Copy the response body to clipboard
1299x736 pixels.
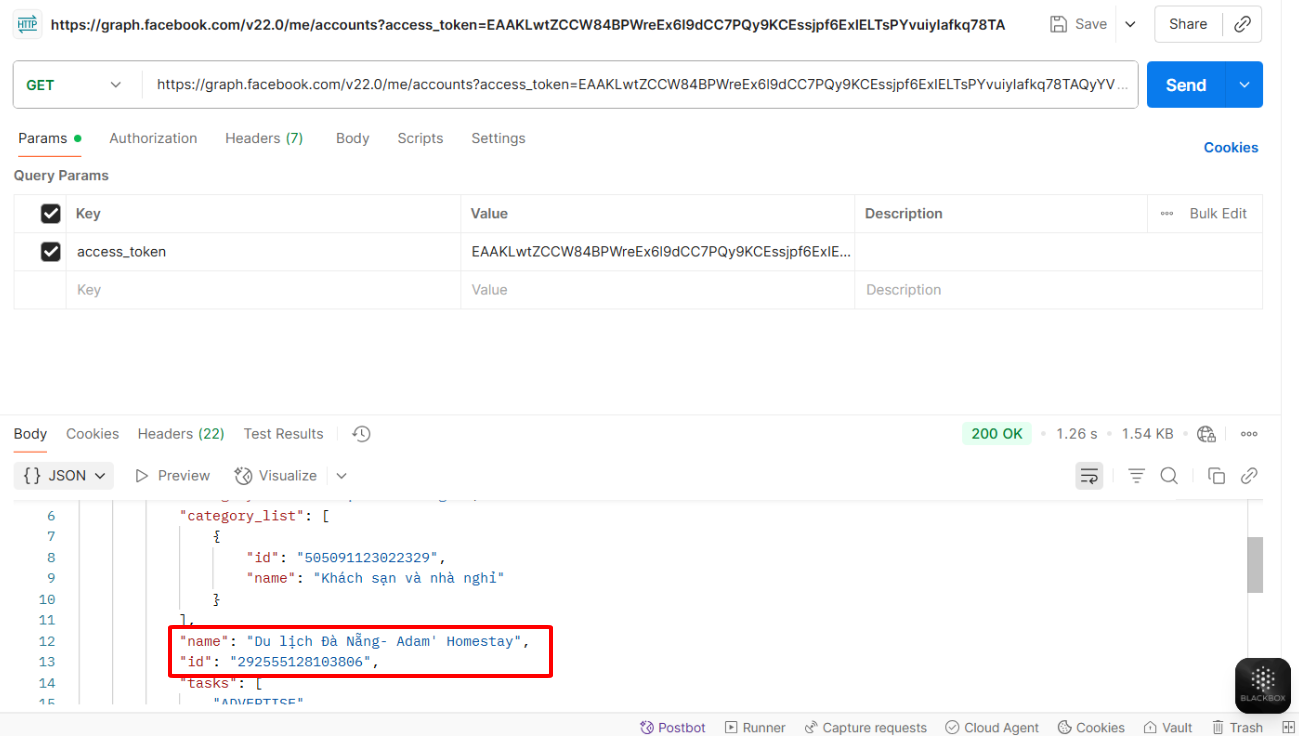pos(1216,476)
